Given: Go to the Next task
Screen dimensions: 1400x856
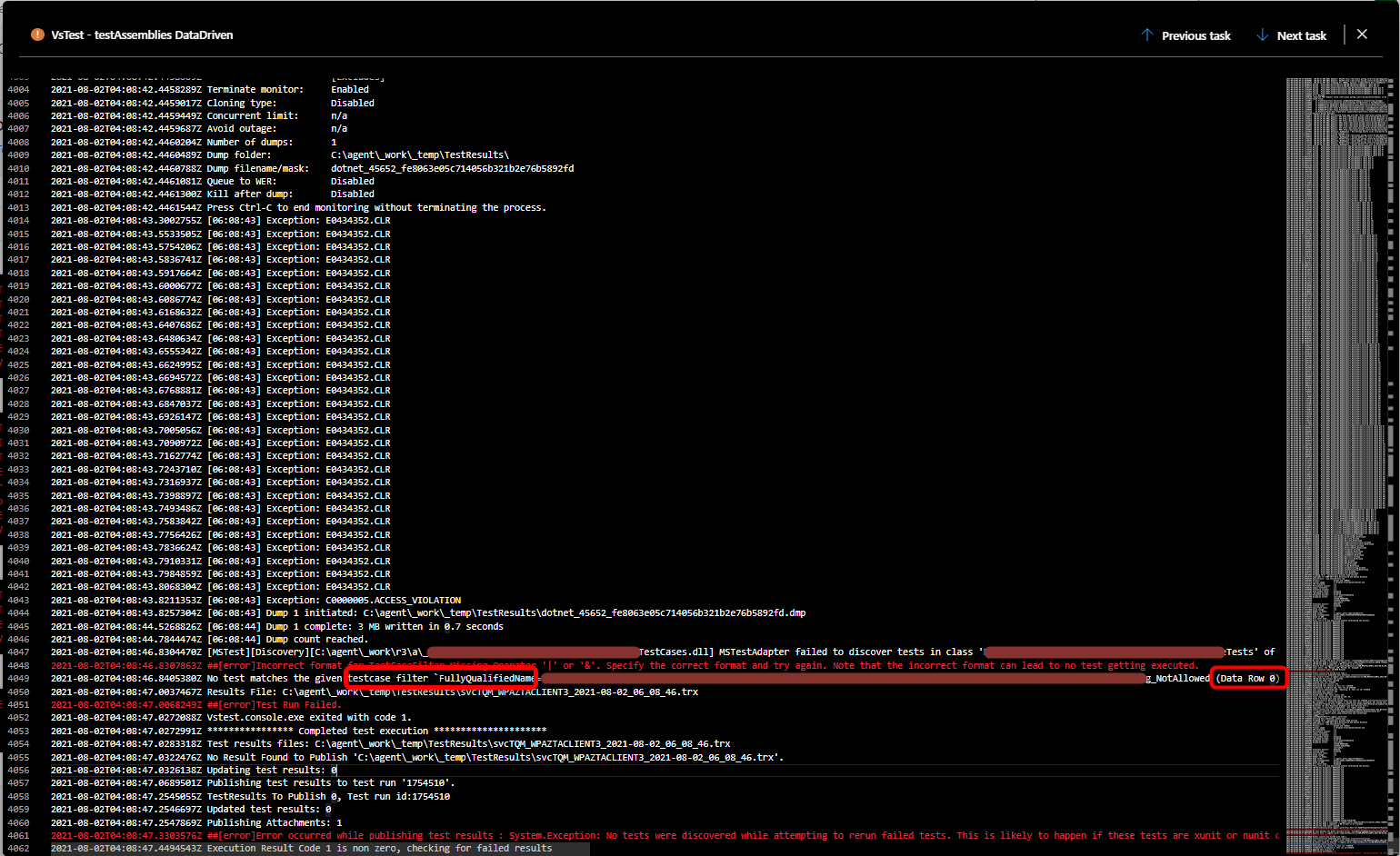Looking at the screenshot, I should click(x=1291, y=35).
